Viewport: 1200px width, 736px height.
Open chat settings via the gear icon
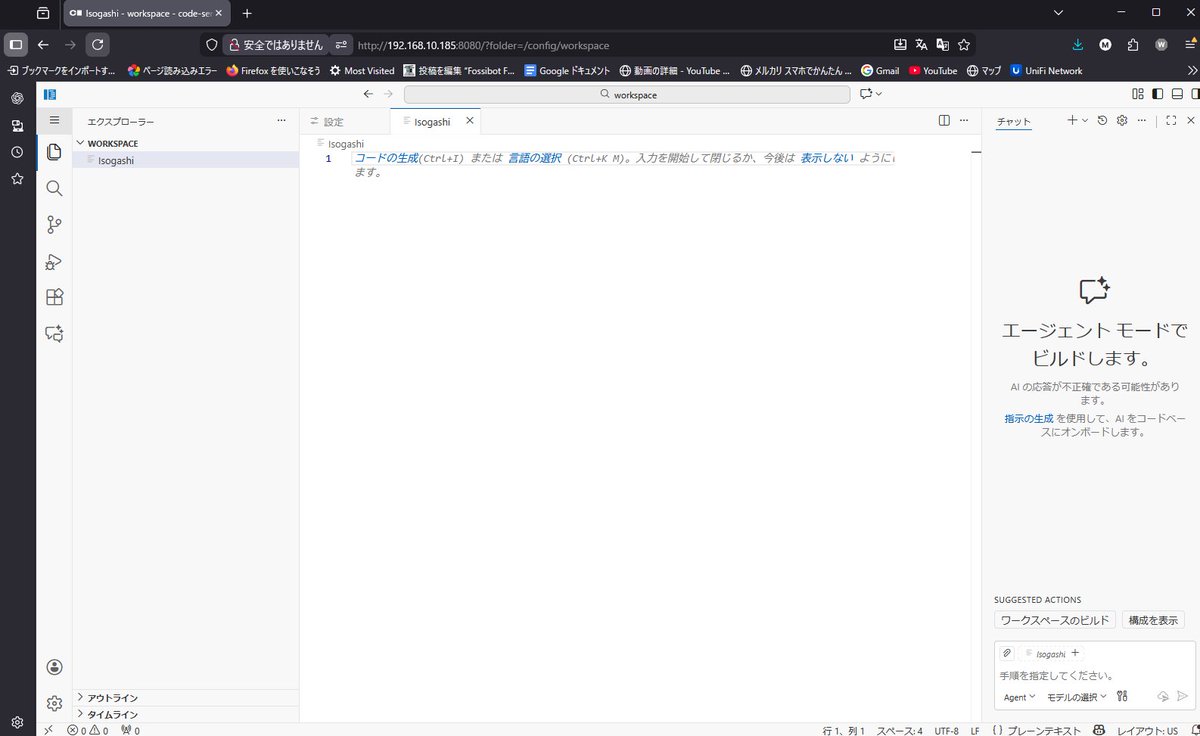click(1121, 120)
